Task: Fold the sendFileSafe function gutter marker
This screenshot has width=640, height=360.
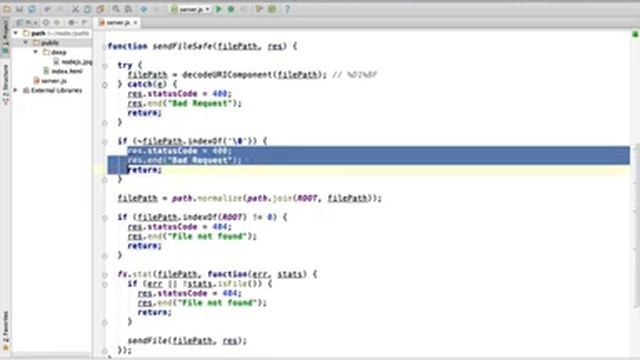Action: [104, 47]
